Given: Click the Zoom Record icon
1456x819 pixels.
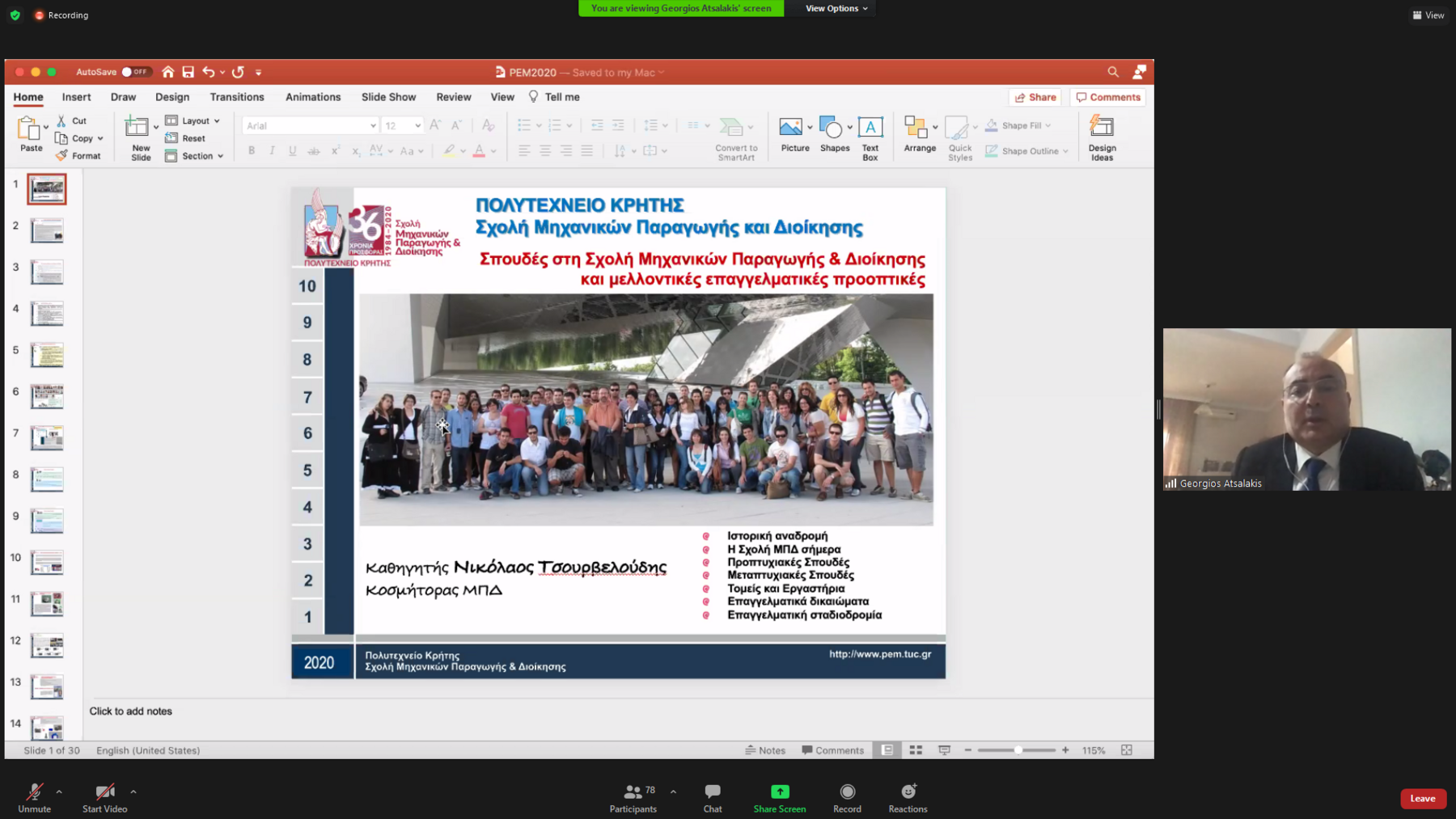Looking at the screenshot, I should 847,792.
